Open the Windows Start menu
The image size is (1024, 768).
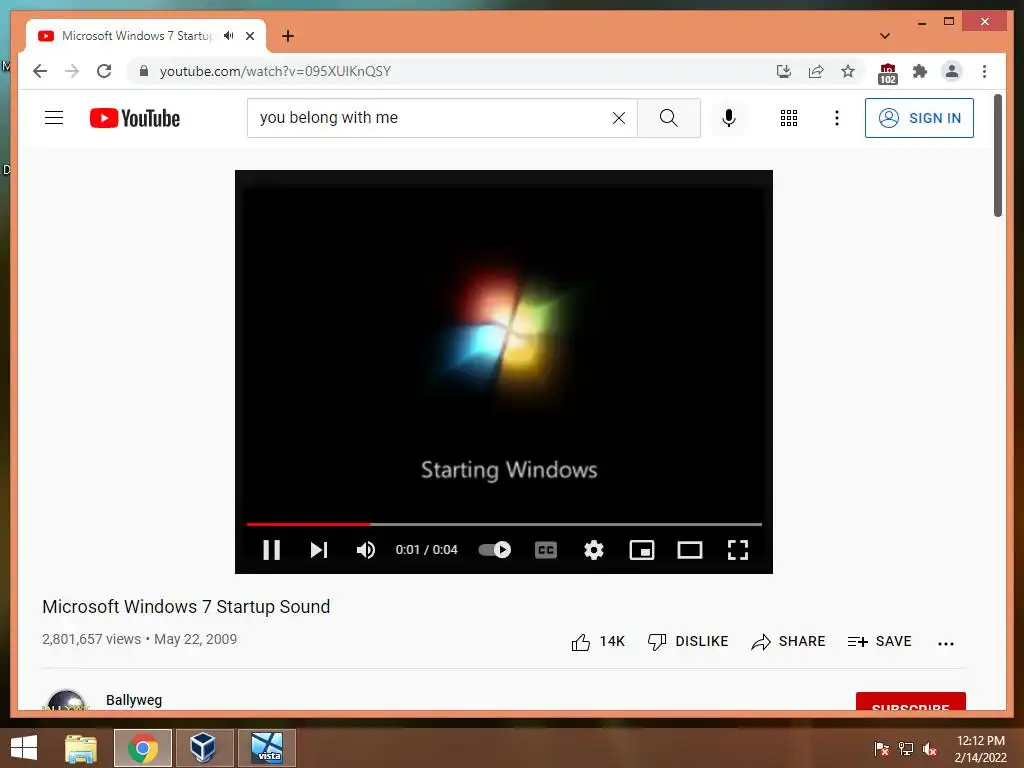[x=24, y=748]
